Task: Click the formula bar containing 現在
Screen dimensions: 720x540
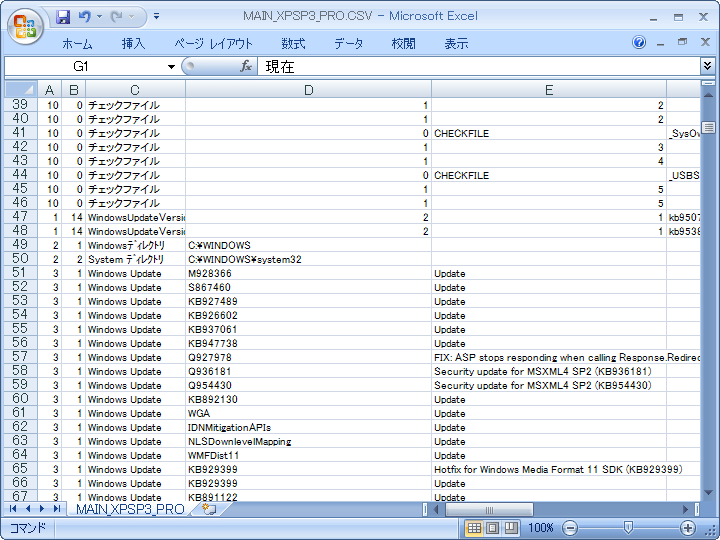Action: pyautogui.click(x=478, y=67)
